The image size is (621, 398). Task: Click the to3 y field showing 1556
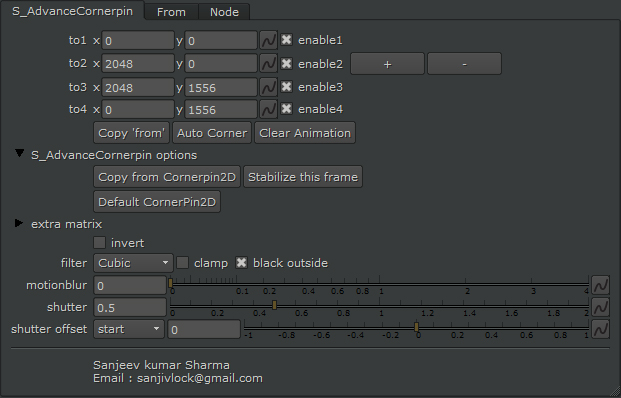[x=221, y=87]
